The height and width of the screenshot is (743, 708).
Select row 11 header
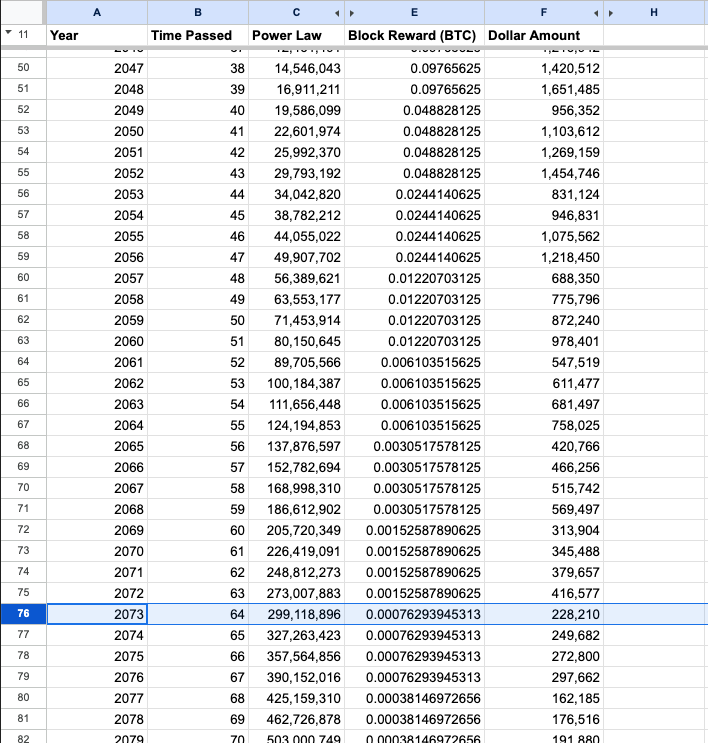[23, 35]
